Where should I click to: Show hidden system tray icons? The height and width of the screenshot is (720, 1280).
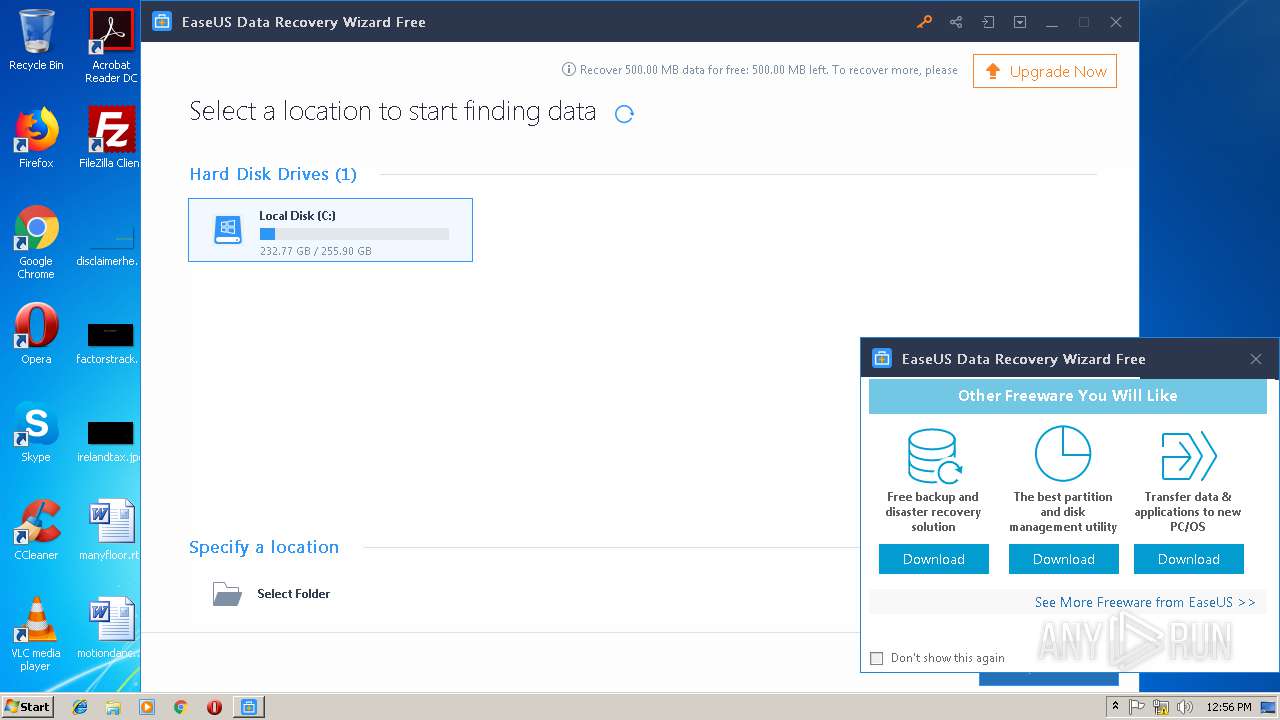(x=1115, y=707)
